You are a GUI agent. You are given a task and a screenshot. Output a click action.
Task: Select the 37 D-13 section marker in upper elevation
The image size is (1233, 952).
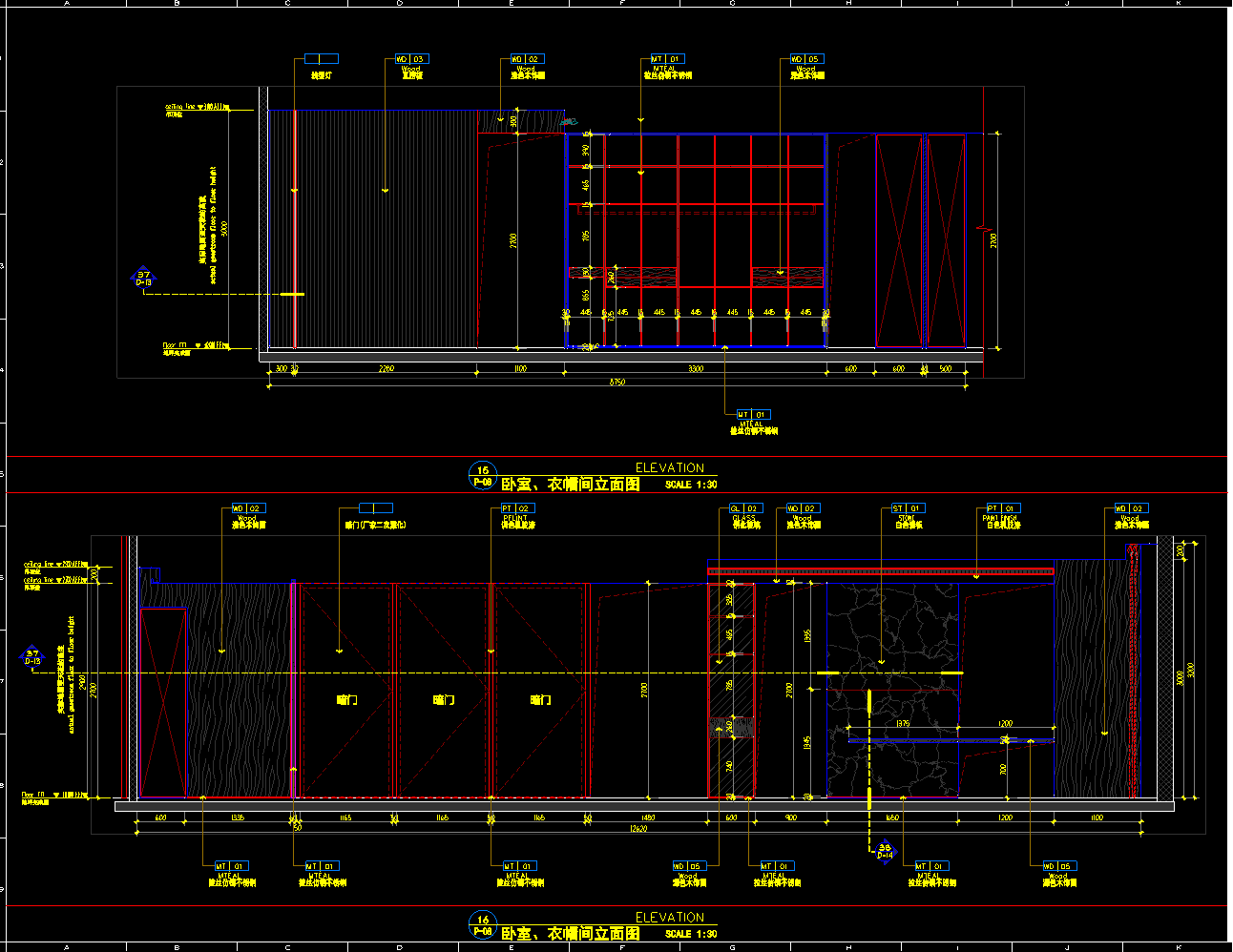click(143, 278)
